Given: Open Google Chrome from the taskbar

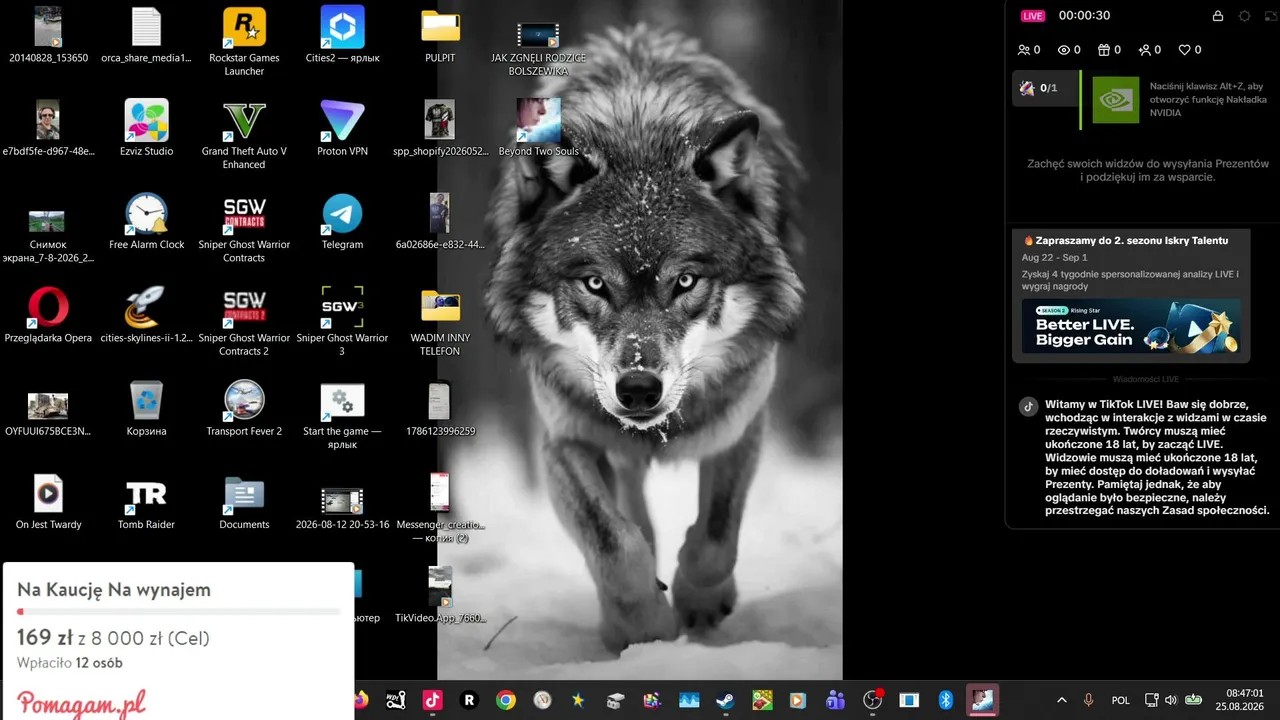Looking at the screenshot, I should (x=506, y=700).
